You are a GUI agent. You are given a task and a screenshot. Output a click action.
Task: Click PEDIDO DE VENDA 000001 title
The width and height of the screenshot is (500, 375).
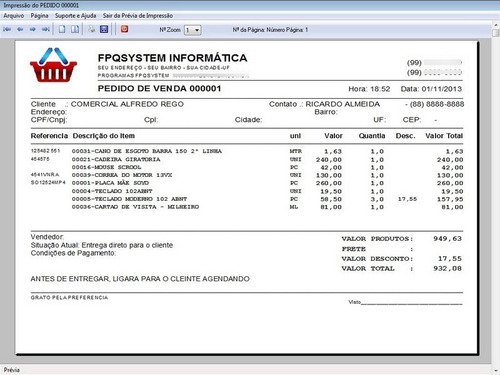pyautogui.click(x=159, y=89)
